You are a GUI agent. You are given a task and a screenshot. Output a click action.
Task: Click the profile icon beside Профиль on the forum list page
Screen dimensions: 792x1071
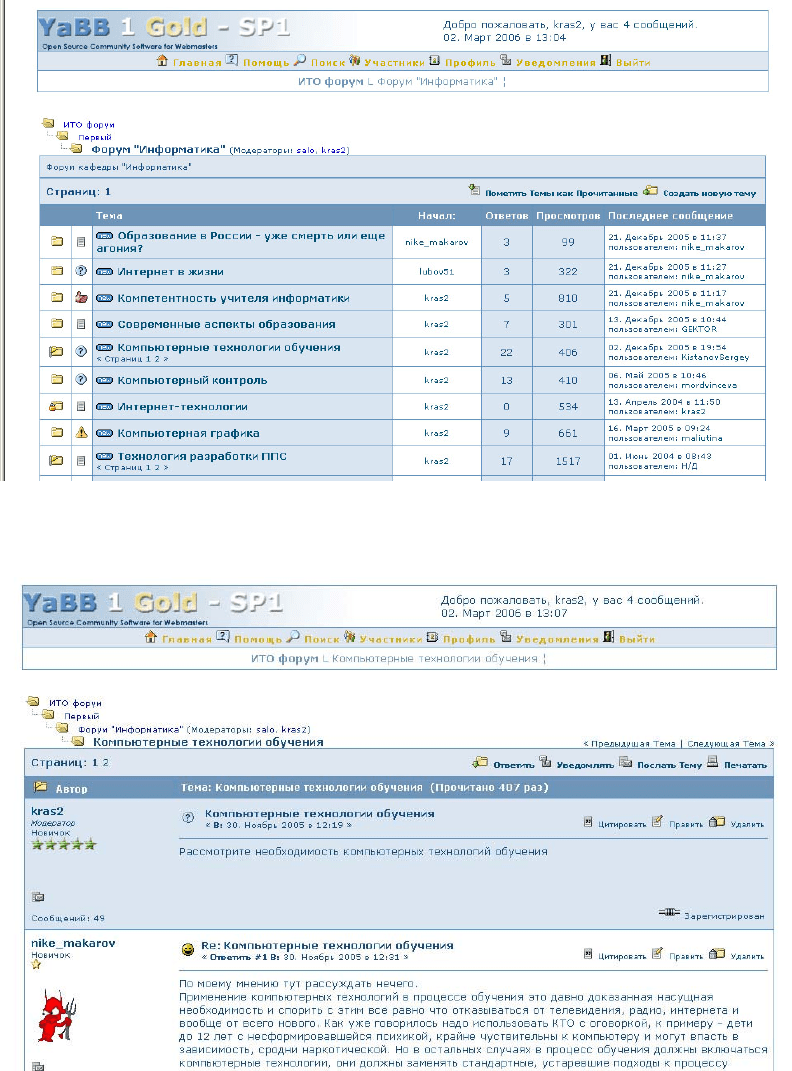[434, 60]
